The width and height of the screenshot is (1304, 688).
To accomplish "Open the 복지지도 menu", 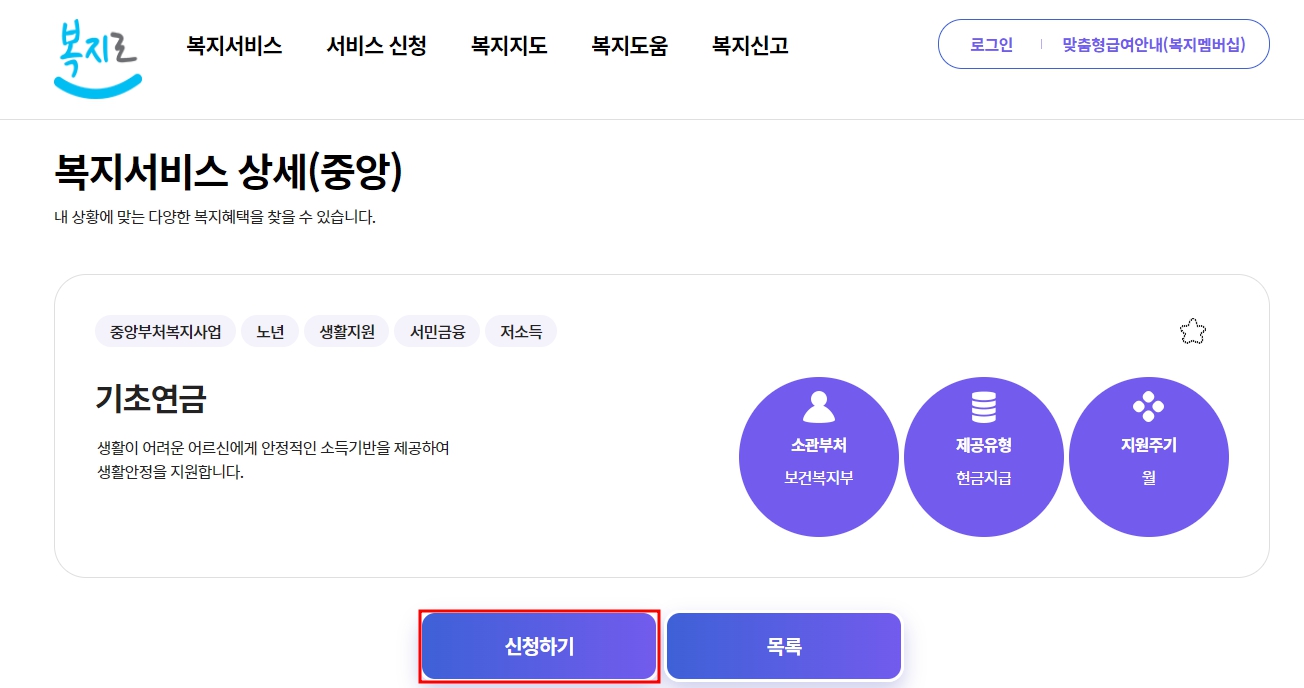I will 508,45.
